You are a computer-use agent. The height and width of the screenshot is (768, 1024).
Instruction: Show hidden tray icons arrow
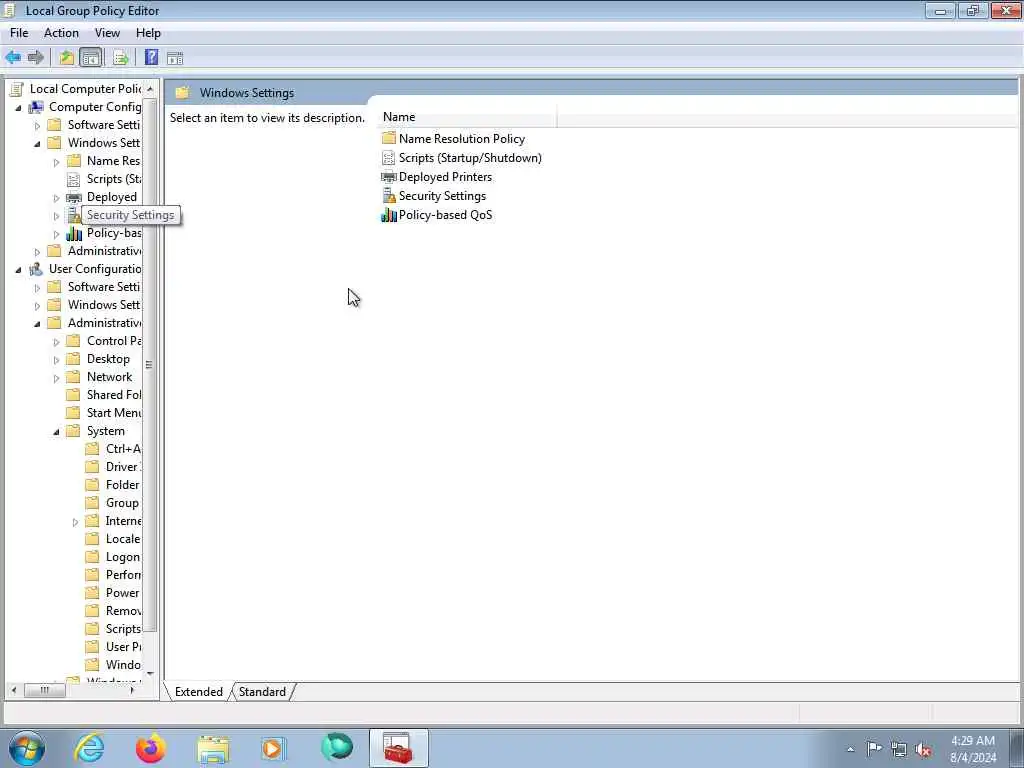point(850,750)
